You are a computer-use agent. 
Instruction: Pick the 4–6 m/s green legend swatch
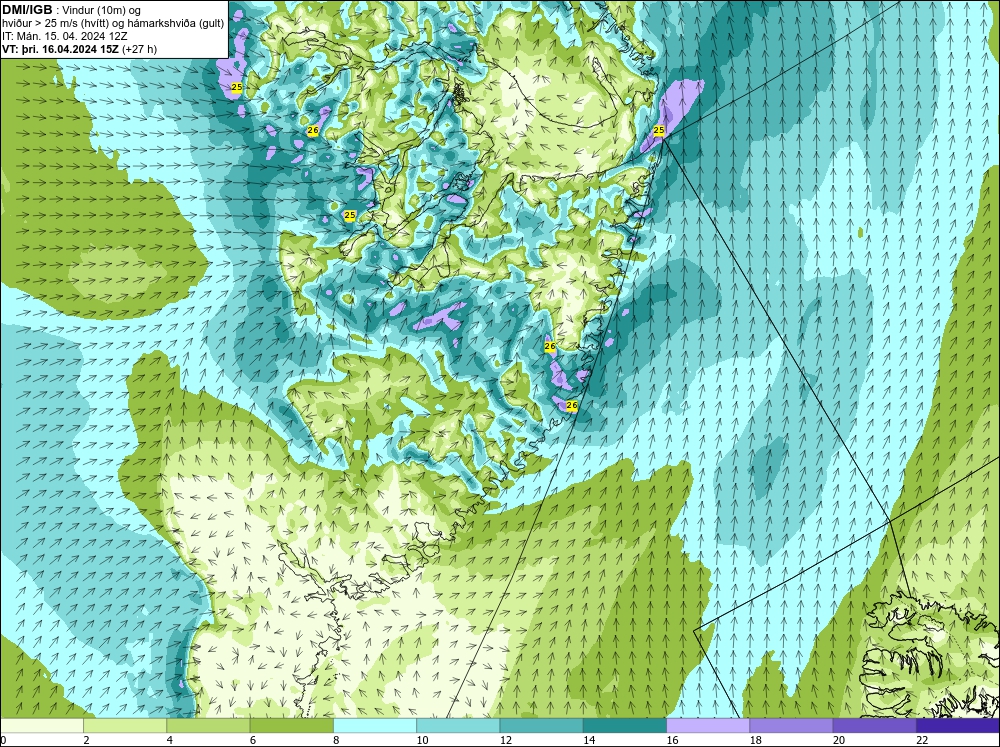pyautogui.click(x=208, y=725)
